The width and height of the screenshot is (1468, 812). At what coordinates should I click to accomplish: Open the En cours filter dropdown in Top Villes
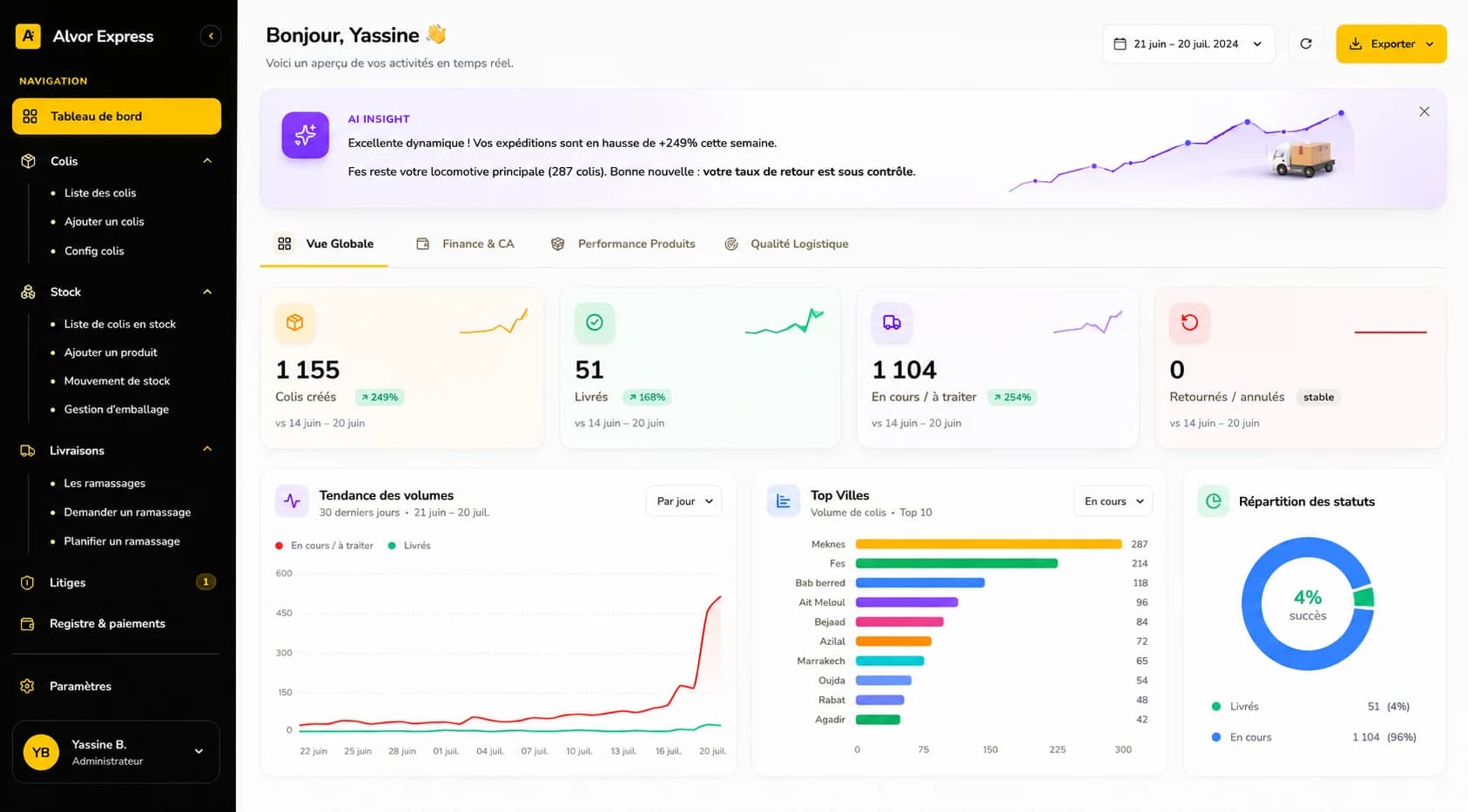pos(1113,501)
